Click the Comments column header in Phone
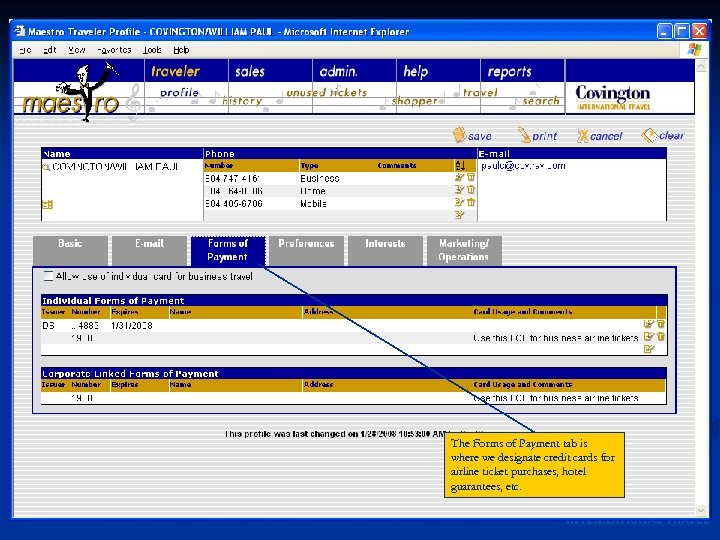 397,165
